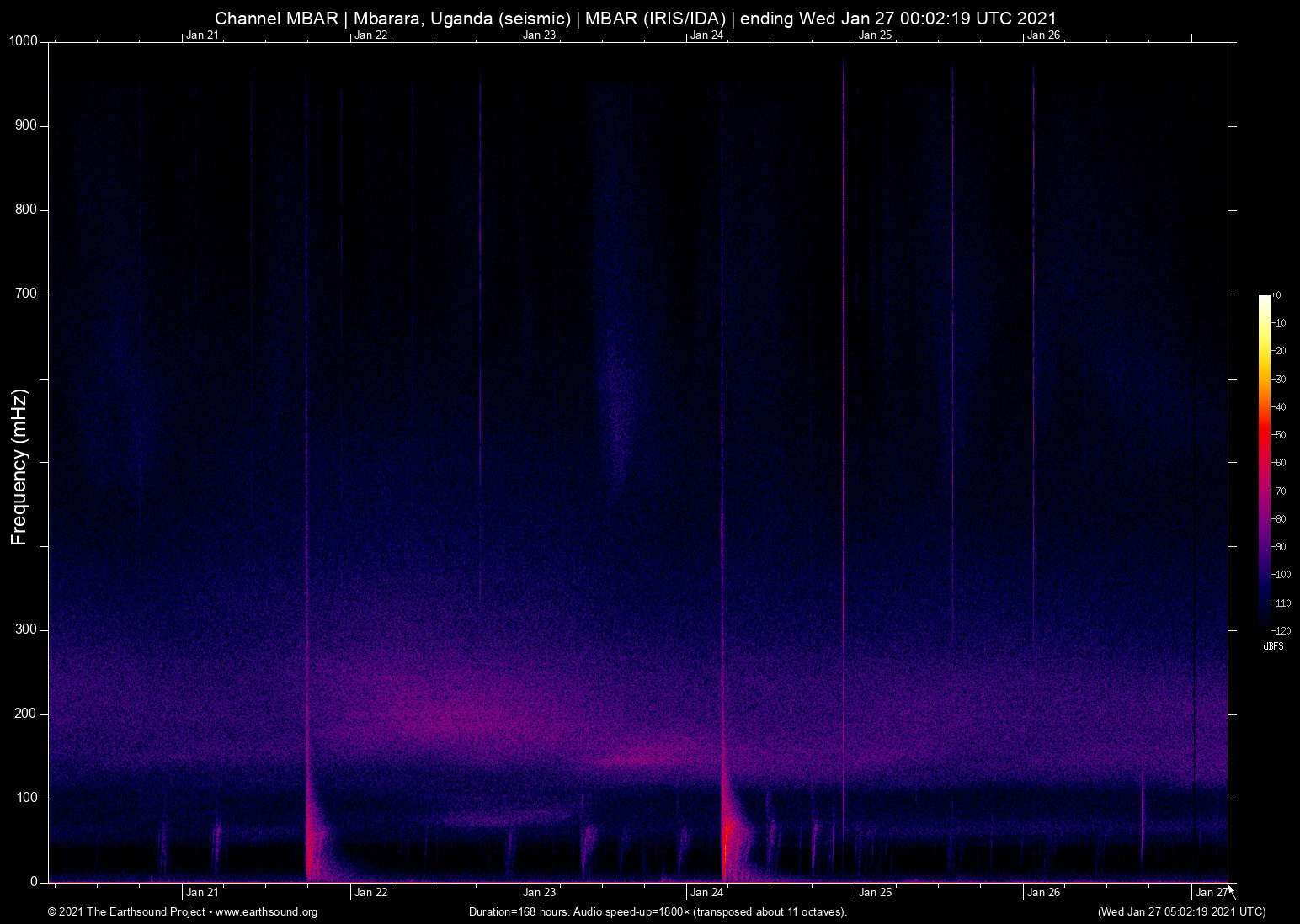Click the Earthsound Project copyright text
Viewport: 1300px width, 924px height.
[126, 912]
